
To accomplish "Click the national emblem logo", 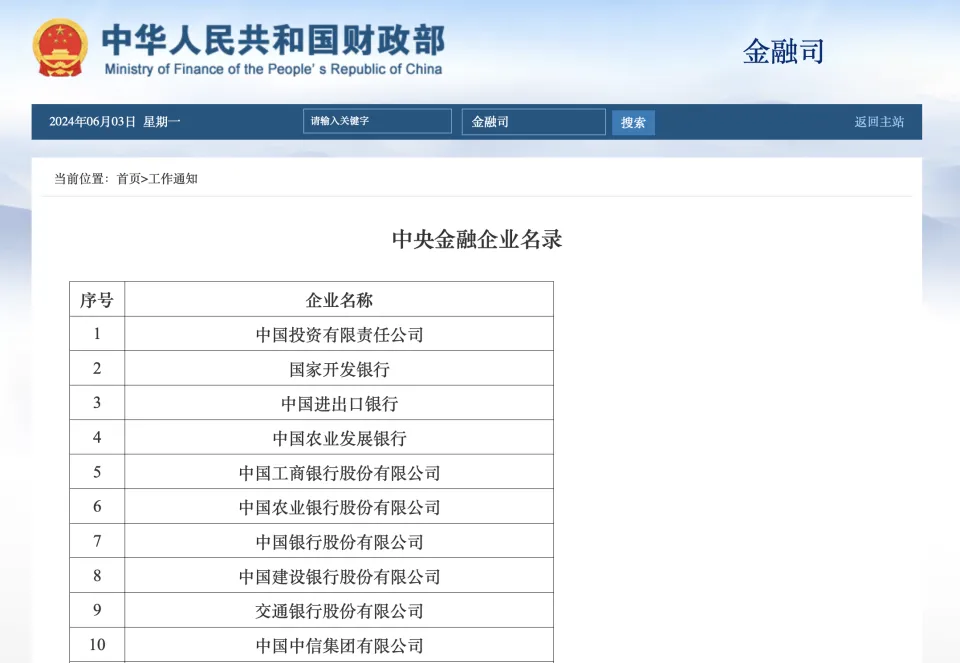I will pyautogui.click(x=60, y=47).
